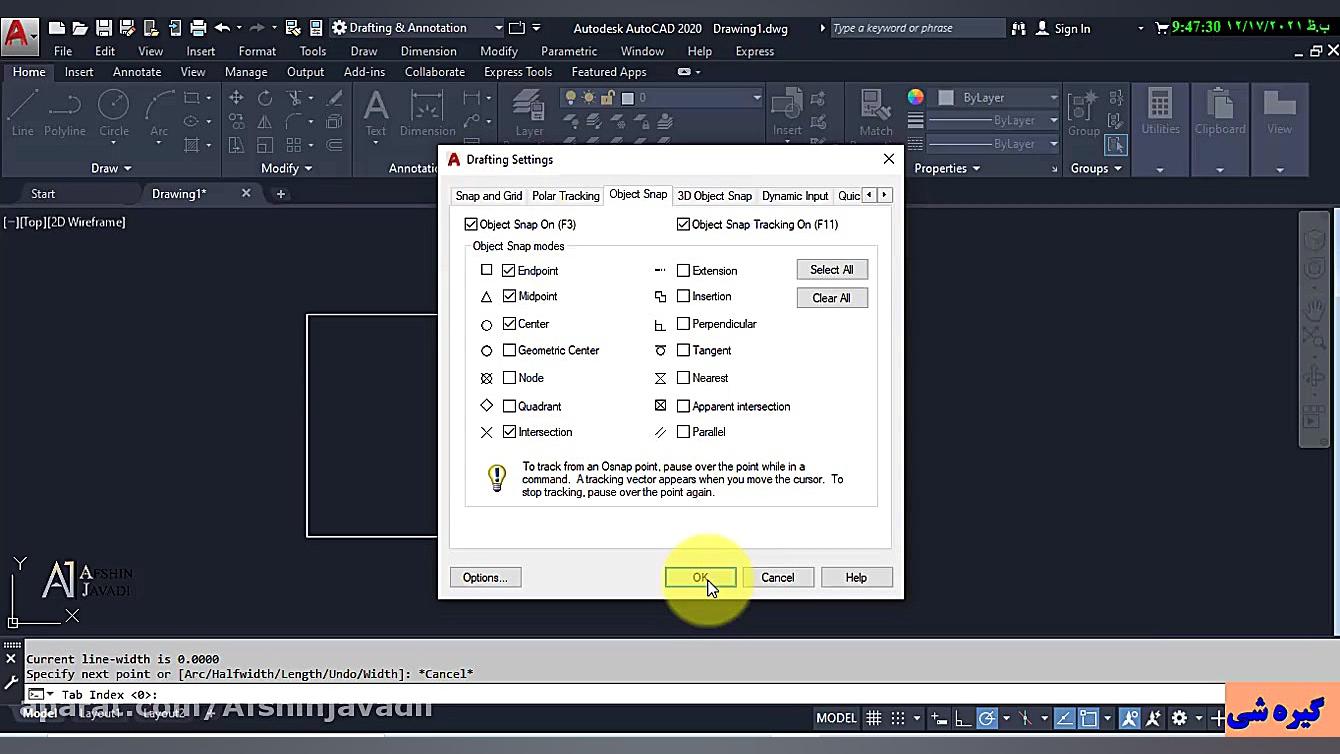Click the Move tool in Modify panel
The image size is (1340, 754).
tap(236, 97)
